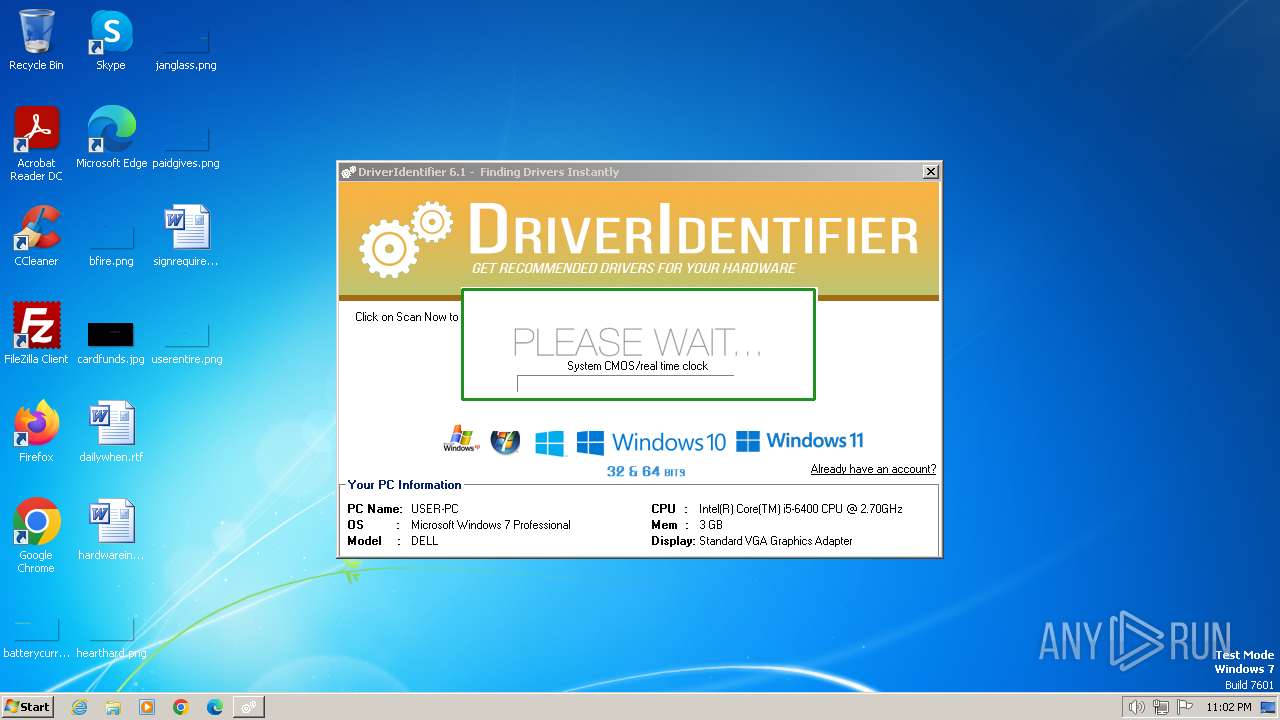Viewport: 1280px width, 720px height.
Task: Launch Microsoft Edge desktop shortcut
Action: pos(111,138)
